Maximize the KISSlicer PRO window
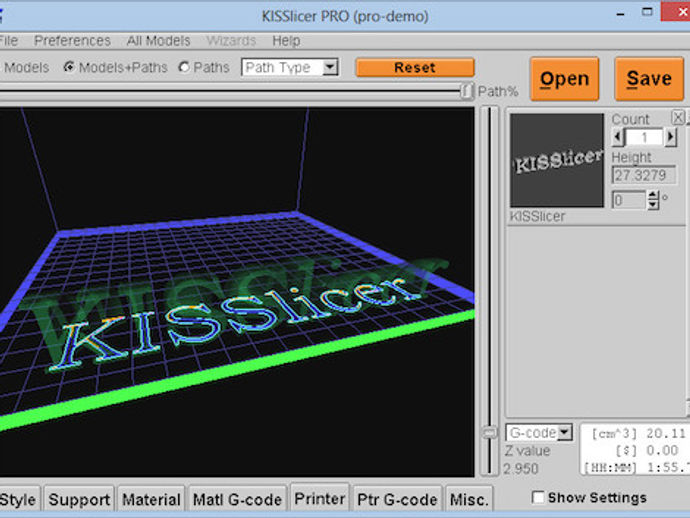The width and height of the screenshot is (690, 518). tap(647, 12)
